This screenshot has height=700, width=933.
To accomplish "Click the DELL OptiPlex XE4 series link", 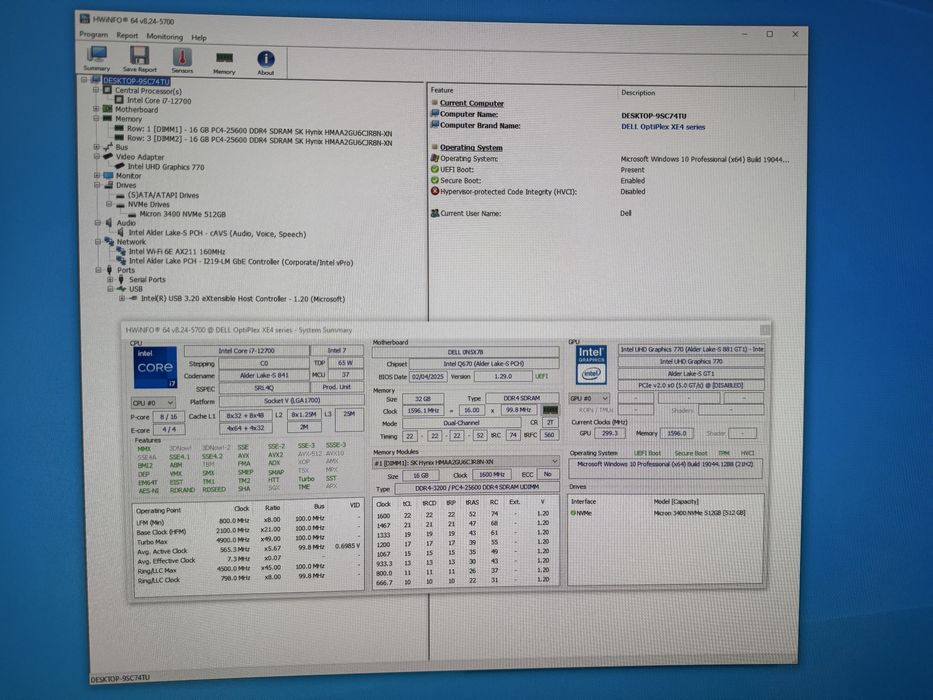I will tap(663, 127).
